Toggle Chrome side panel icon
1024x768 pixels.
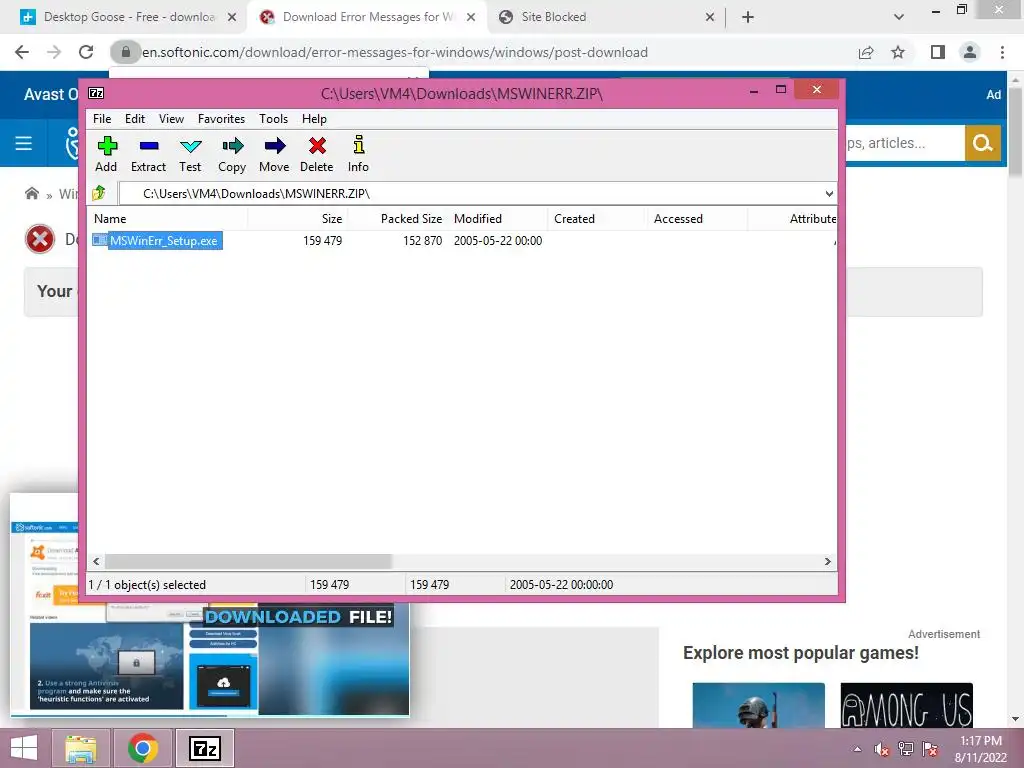point(938,52)
